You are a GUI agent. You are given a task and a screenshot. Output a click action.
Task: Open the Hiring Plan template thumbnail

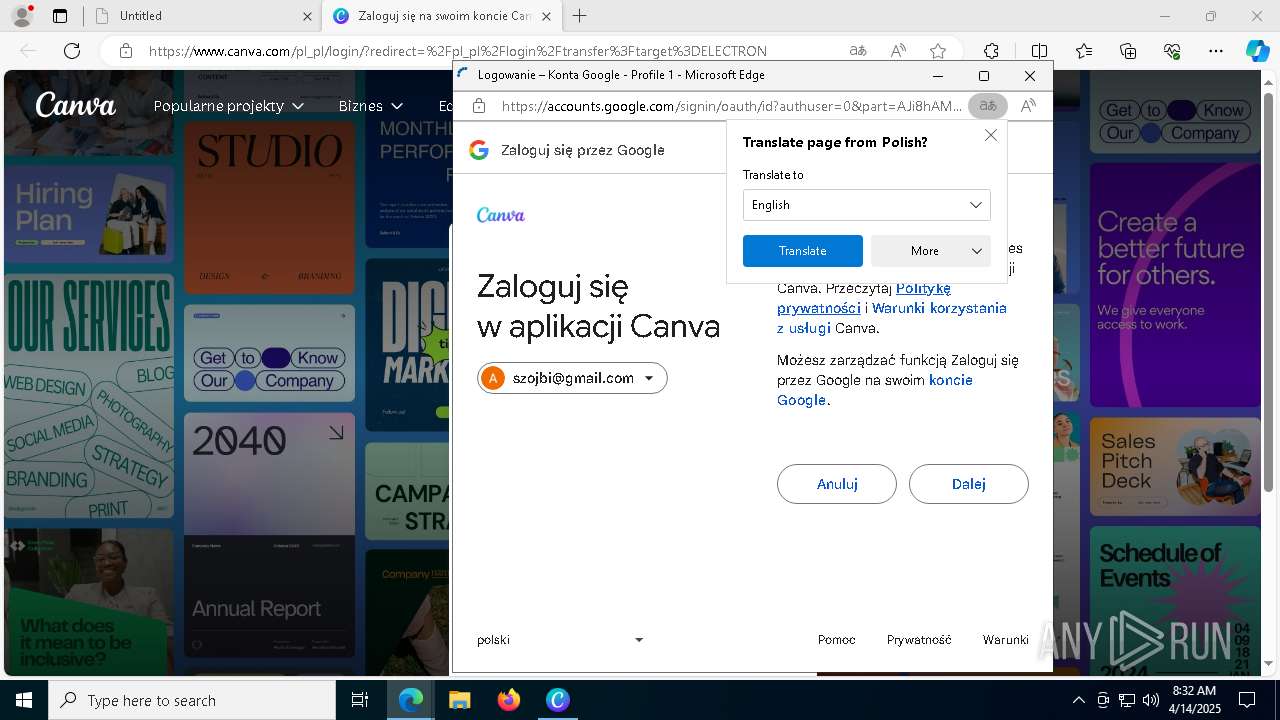pyautogui.click(x=89, y=214)
